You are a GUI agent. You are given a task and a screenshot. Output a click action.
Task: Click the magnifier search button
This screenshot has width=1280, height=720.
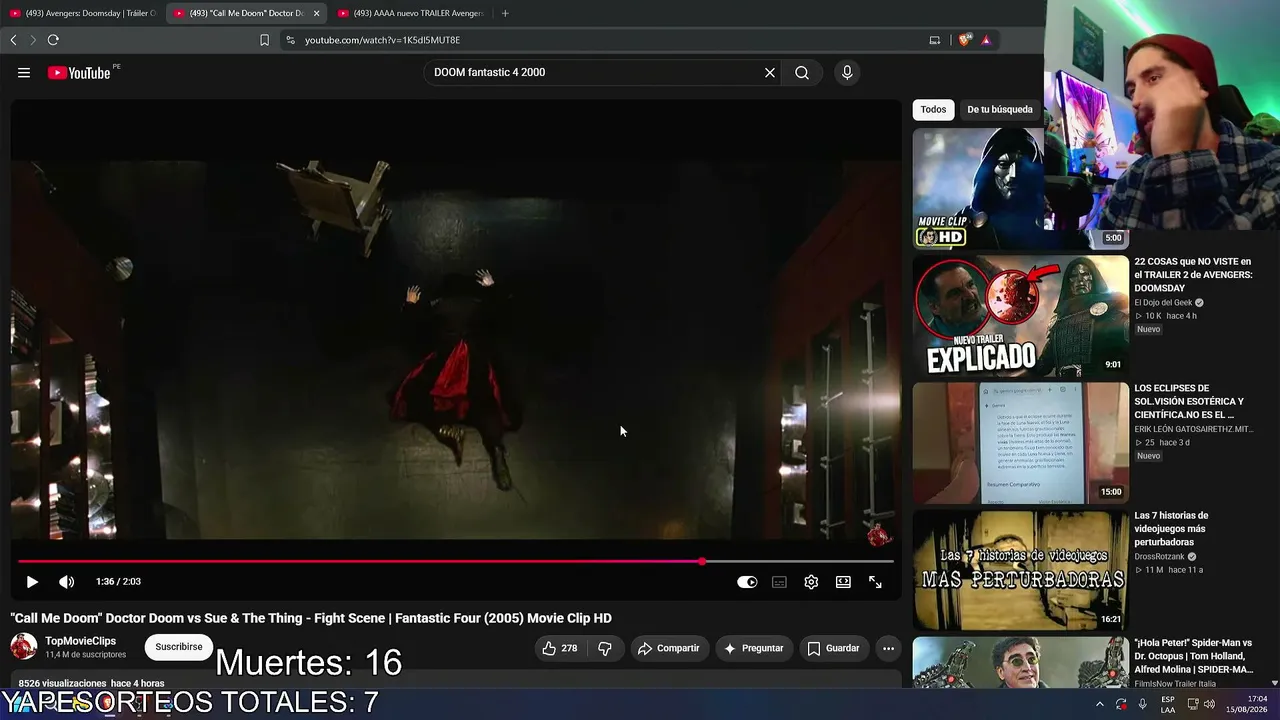802,73
